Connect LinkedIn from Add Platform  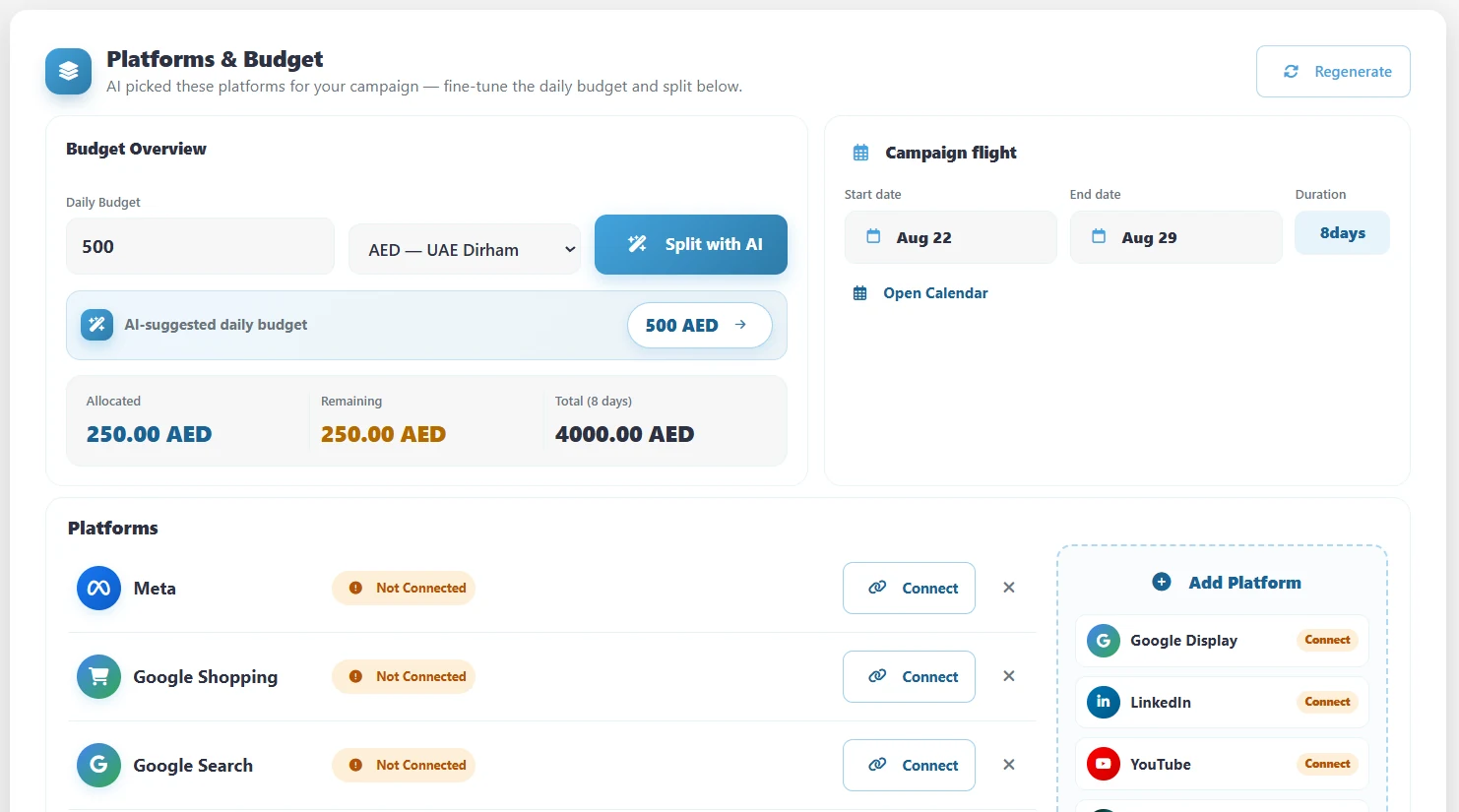[x=1327, y=703]
